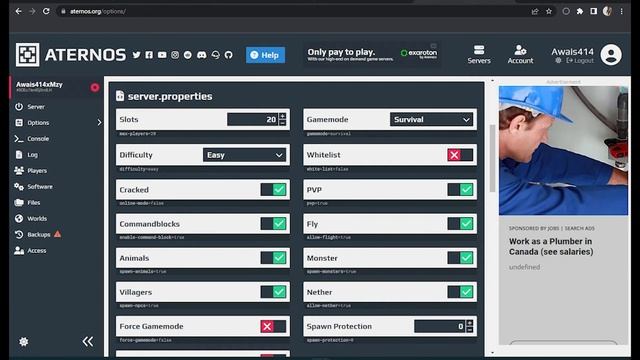Toggle the Monster switch

click(460, 258)
